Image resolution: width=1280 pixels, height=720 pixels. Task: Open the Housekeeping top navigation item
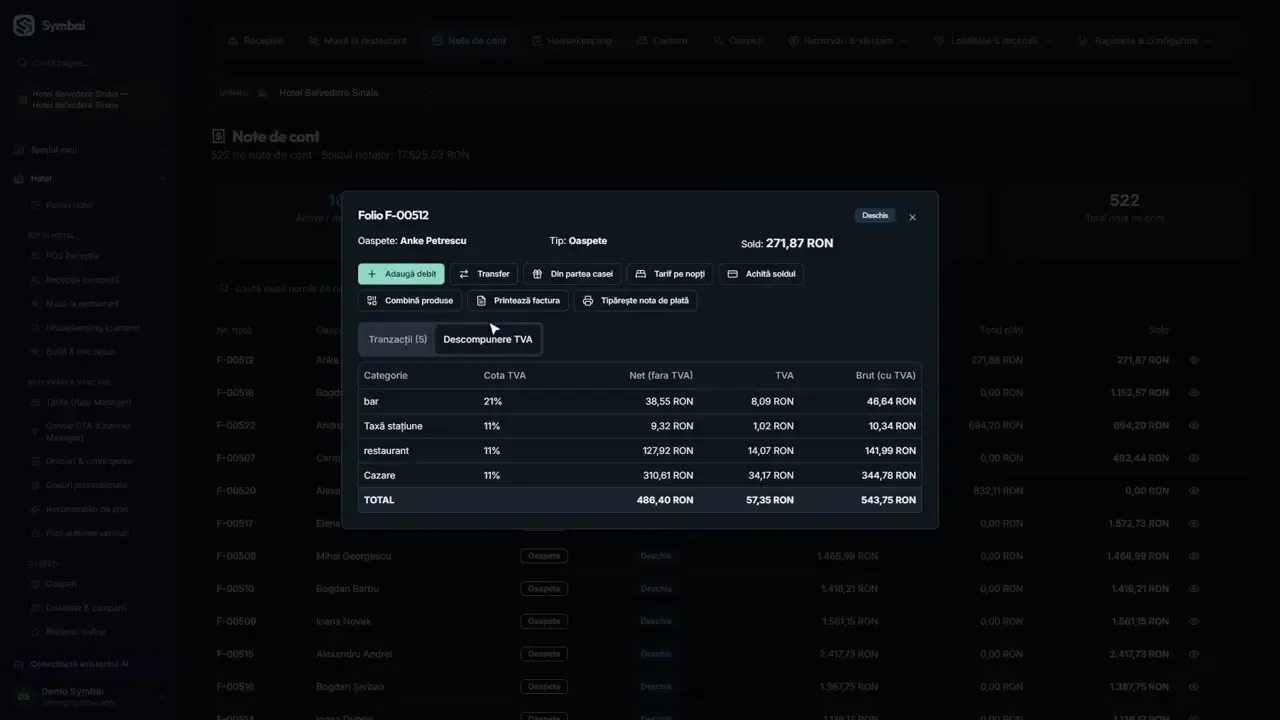click(572, 41)
